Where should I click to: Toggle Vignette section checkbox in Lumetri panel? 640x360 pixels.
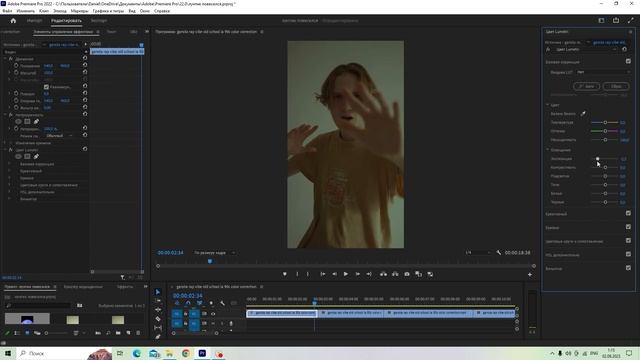(x=628, y=268)
